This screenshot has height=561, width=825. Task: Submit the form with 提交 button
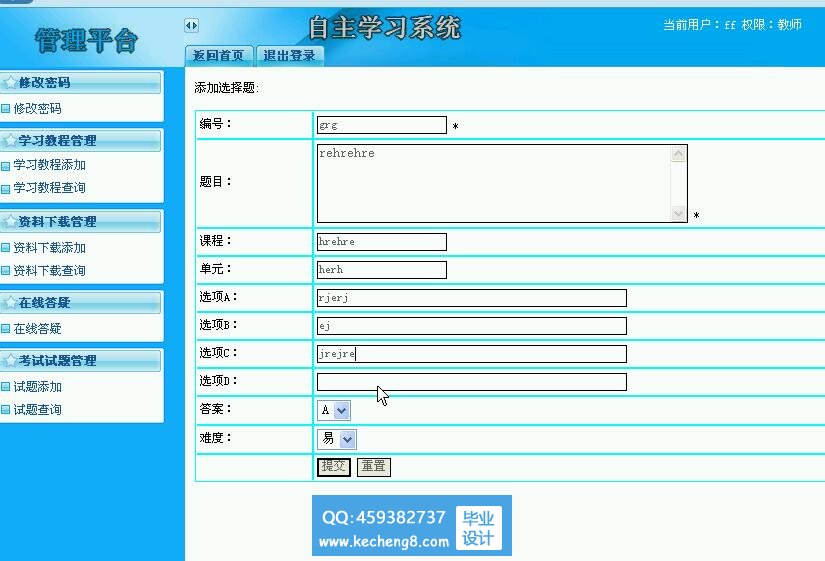[334, 467]
